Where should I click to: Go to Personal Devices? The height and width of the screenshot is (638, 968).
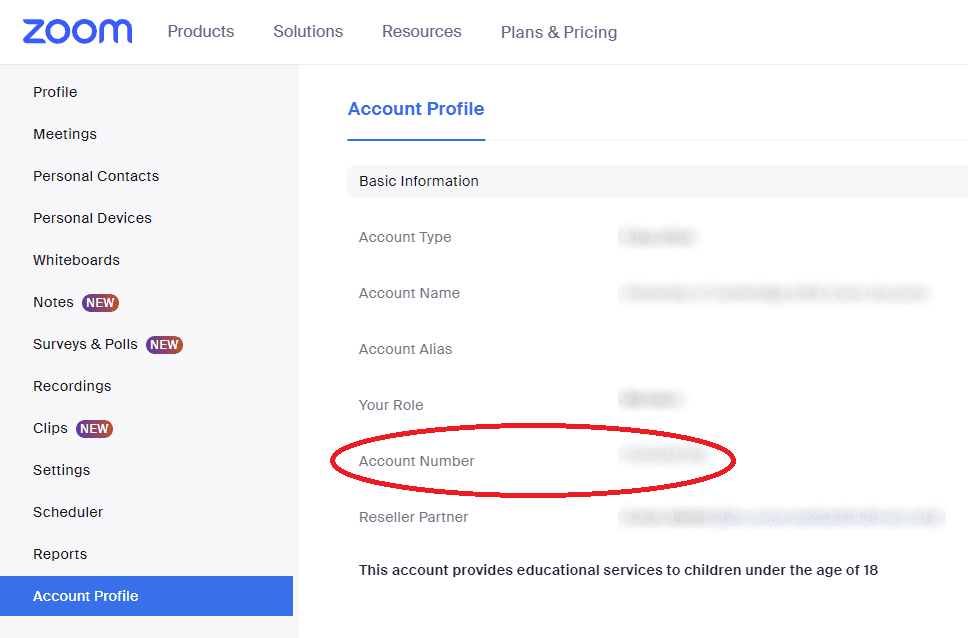[x=92, y=218]
